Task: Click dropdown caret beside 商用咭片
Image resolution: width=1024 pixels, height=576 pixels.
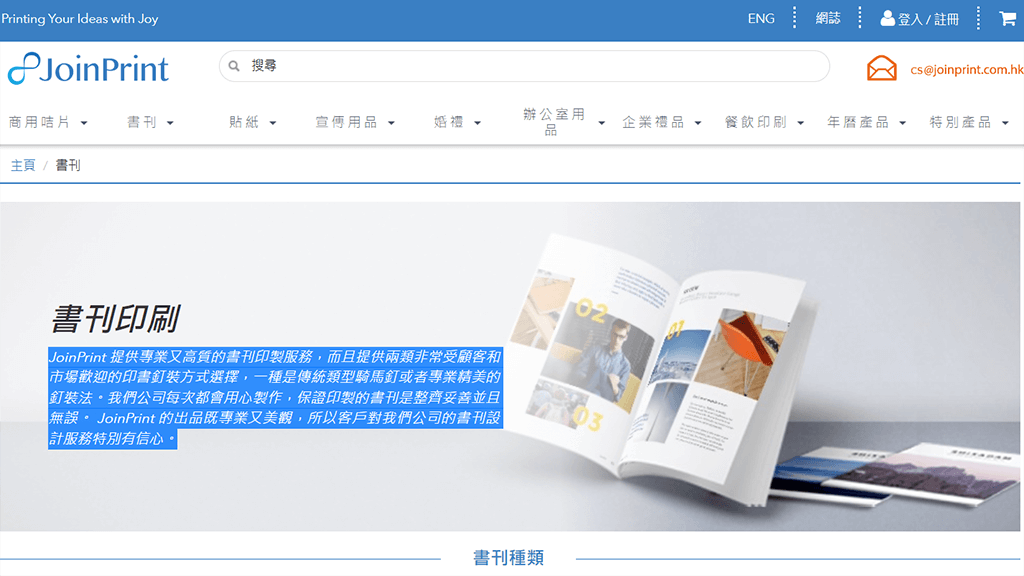Action: tap(84, 123)
